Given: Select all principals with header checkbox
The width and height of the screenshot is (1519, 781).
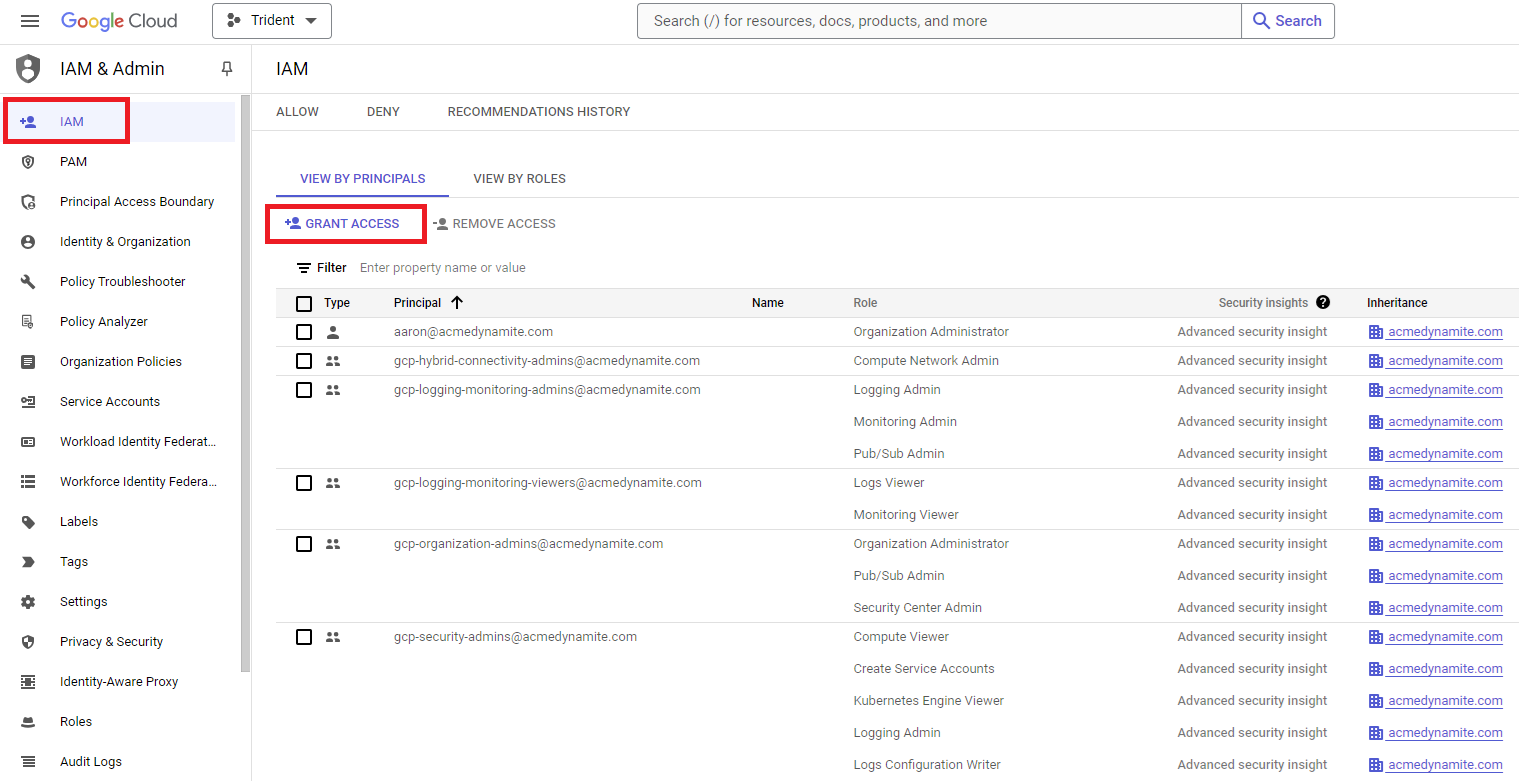Looking at the screenshot, I should click(x=304, y=302).
